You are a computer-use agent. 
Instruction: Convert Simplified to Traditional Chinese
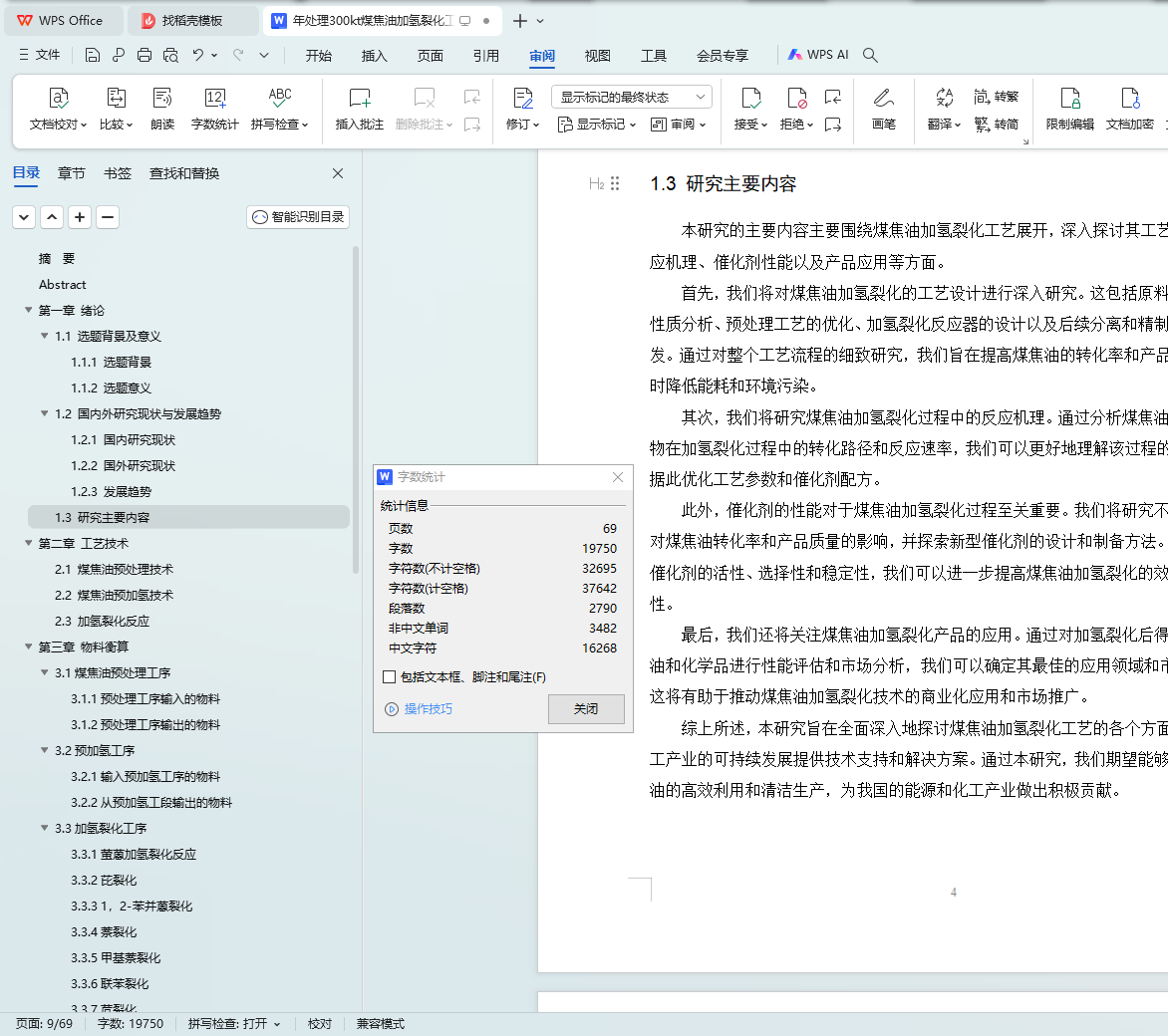[996, 97]
